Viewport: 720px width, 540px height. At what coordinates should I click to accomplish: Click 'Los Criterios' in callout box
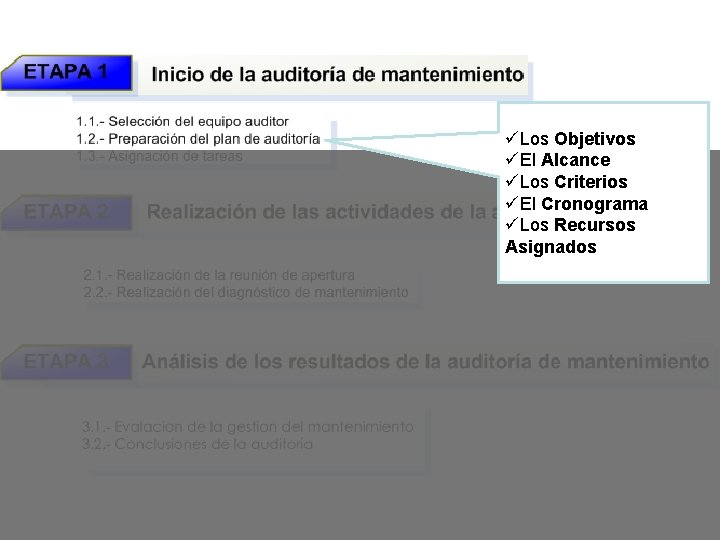[566, 181]
